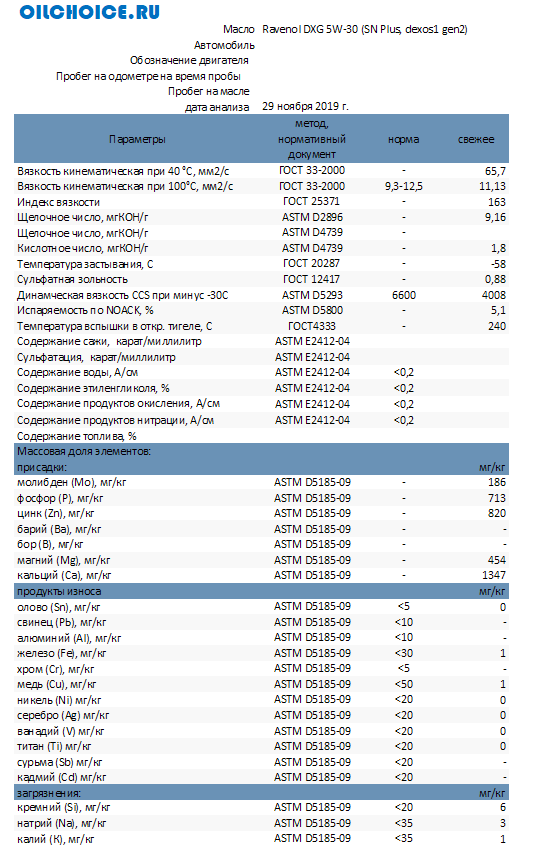Click the олово (Sn) row label
Viewport: 537px width, 855px height.
point(58,607)
